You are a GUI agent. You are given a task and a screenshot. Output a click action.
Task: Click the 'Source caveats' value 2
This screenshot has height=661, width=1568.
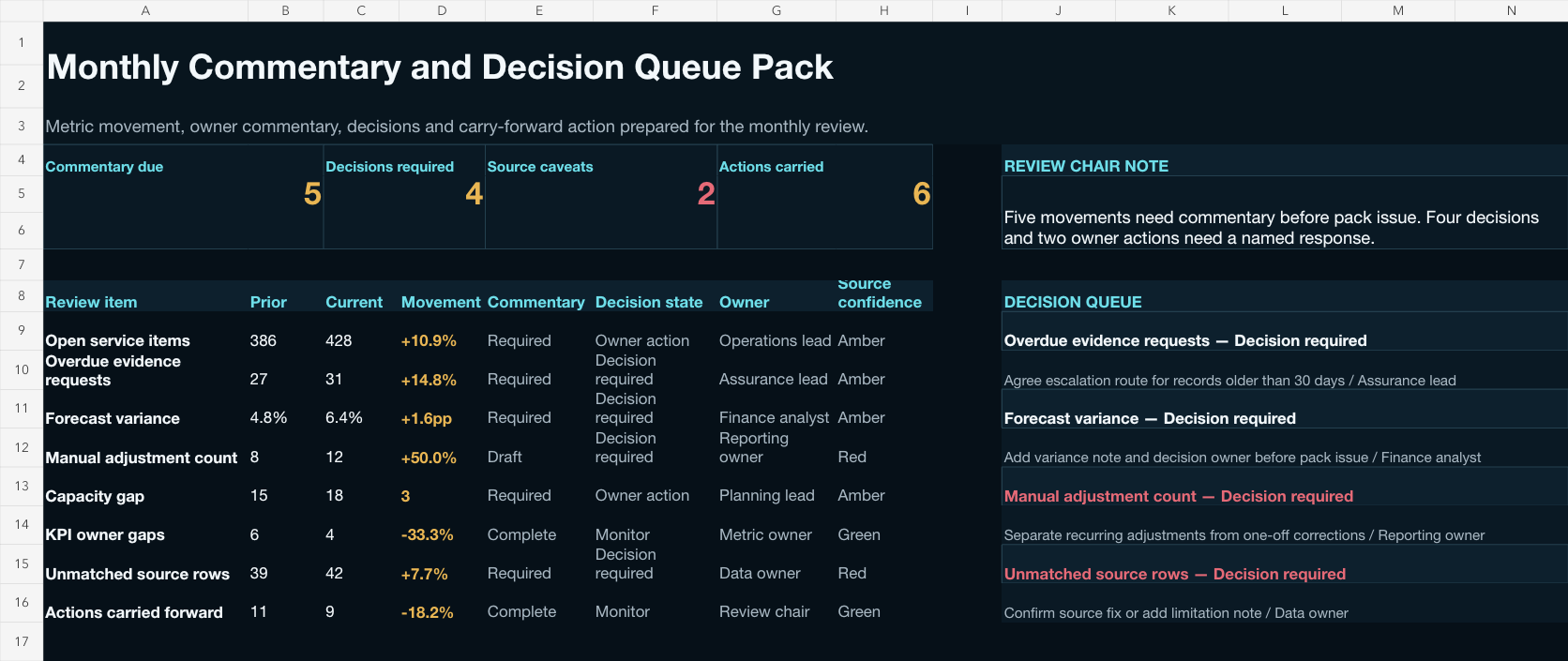(706, 194)
